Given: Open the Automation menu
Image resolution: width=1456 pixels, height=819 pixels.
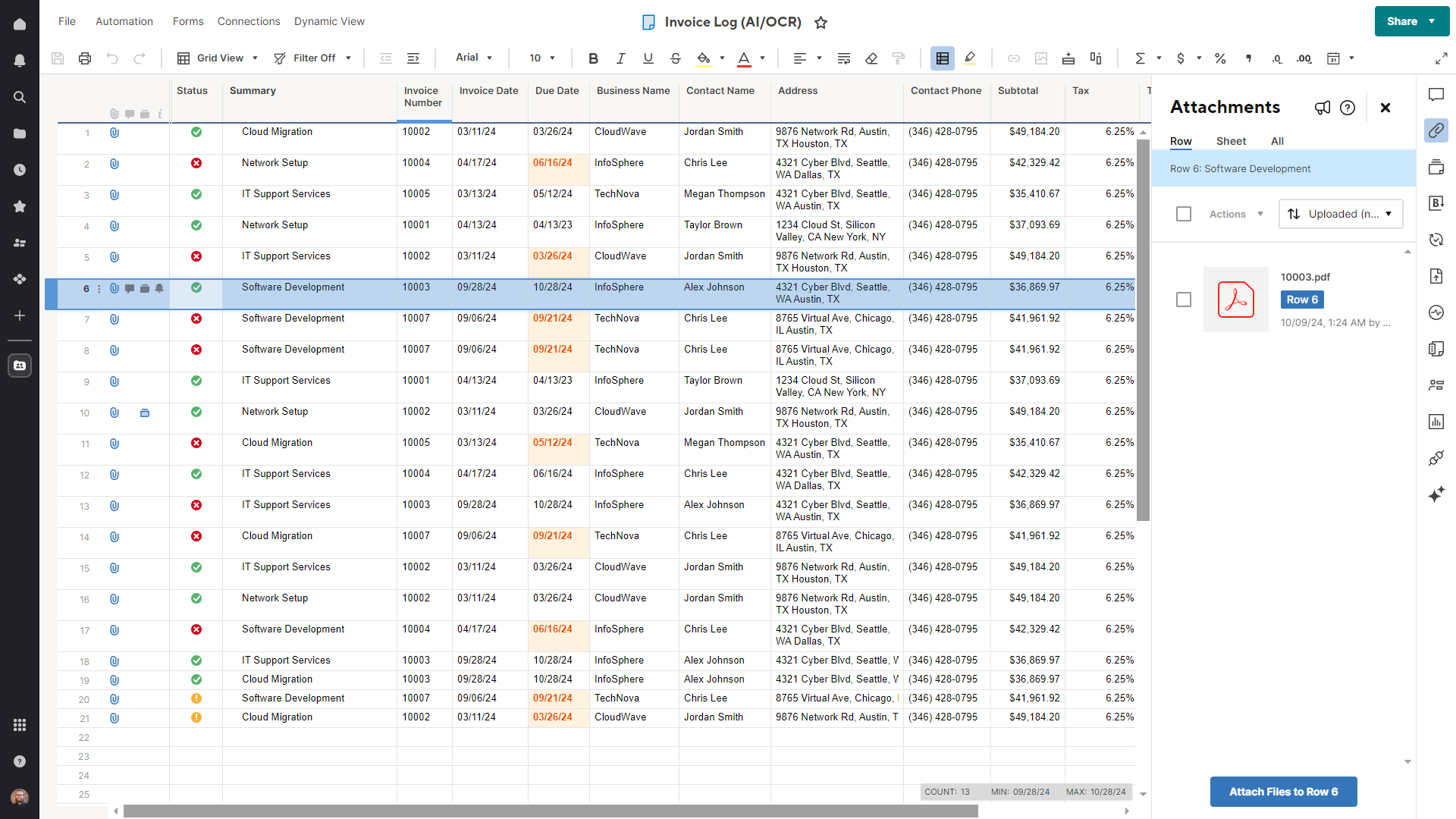Looking at the screenshot, I should pos(124,20).
